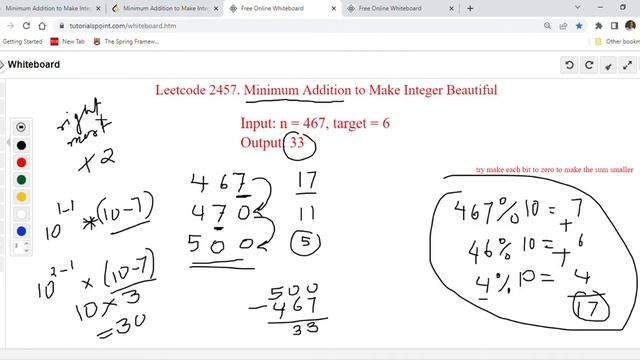This screenshot has height=360, width=640.
Task: Expand whiteboard to fullscreen
Action: 628,65
